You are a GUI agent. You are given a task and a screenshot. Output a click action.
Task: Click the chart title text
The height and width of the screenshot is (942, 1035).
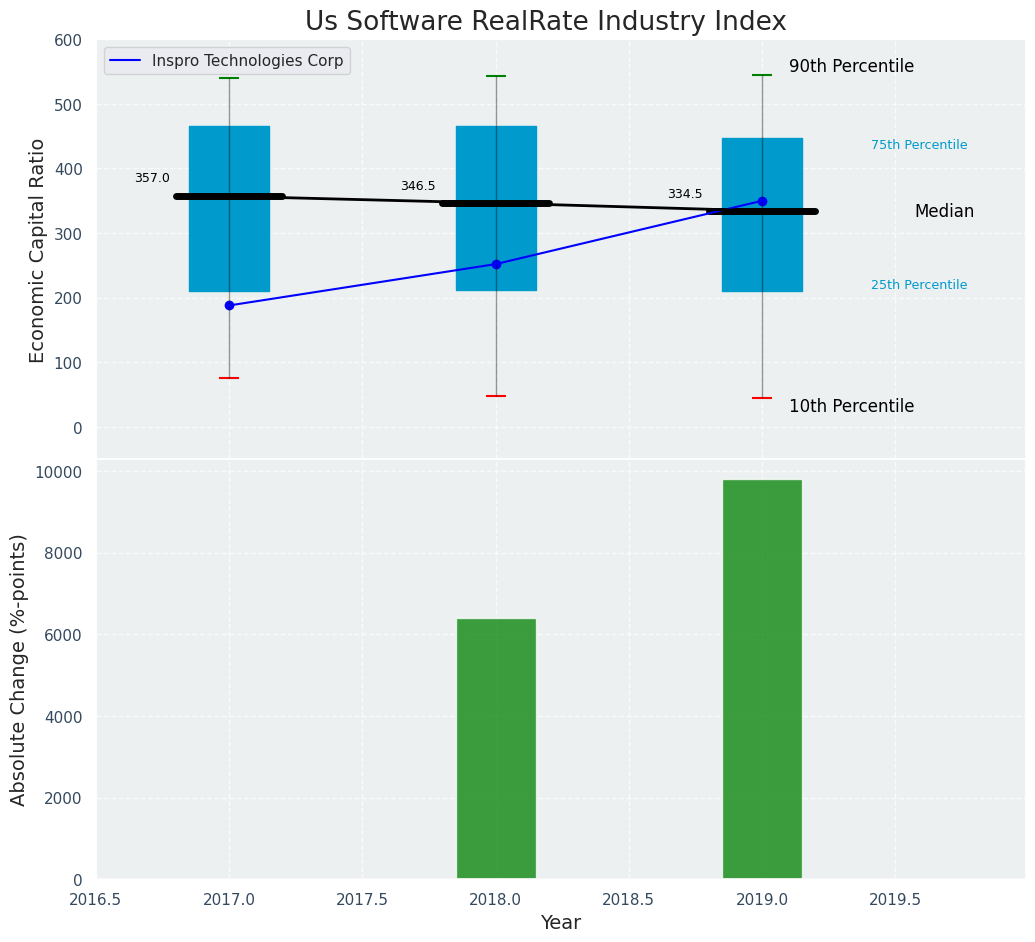(545, 22)
